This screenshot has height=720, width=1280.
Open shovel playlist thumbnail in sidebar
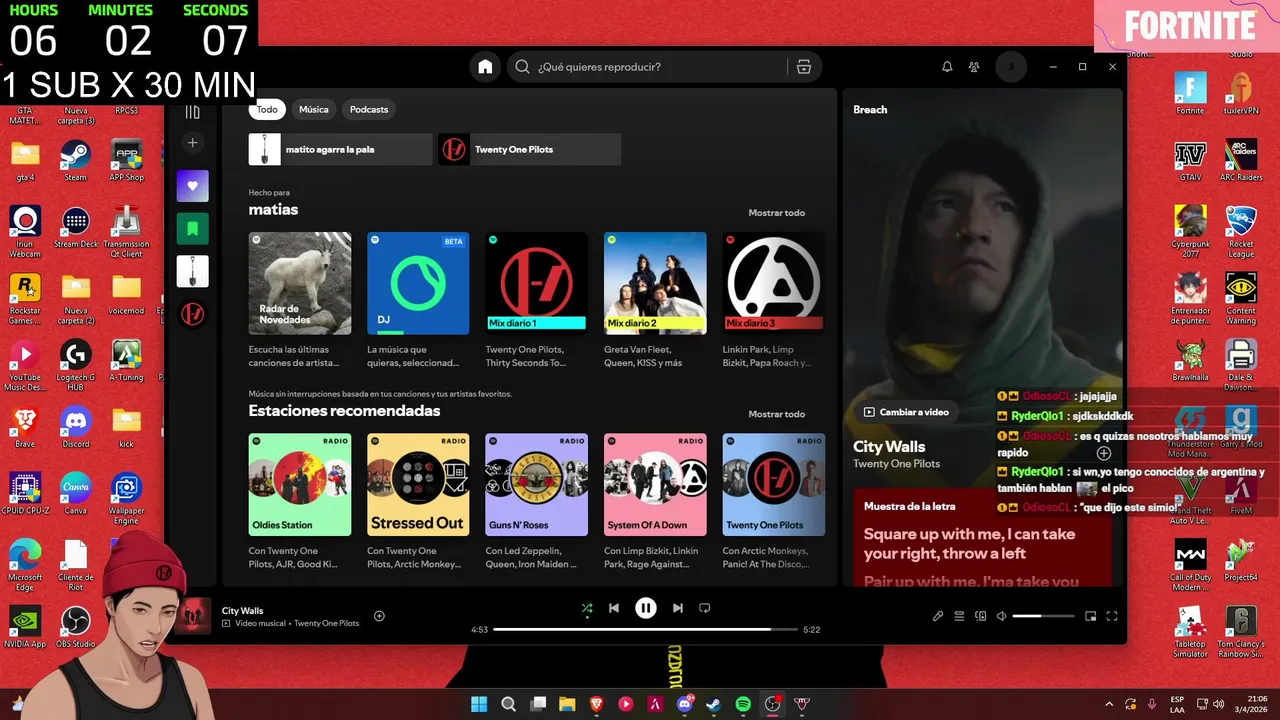(193, 271)
